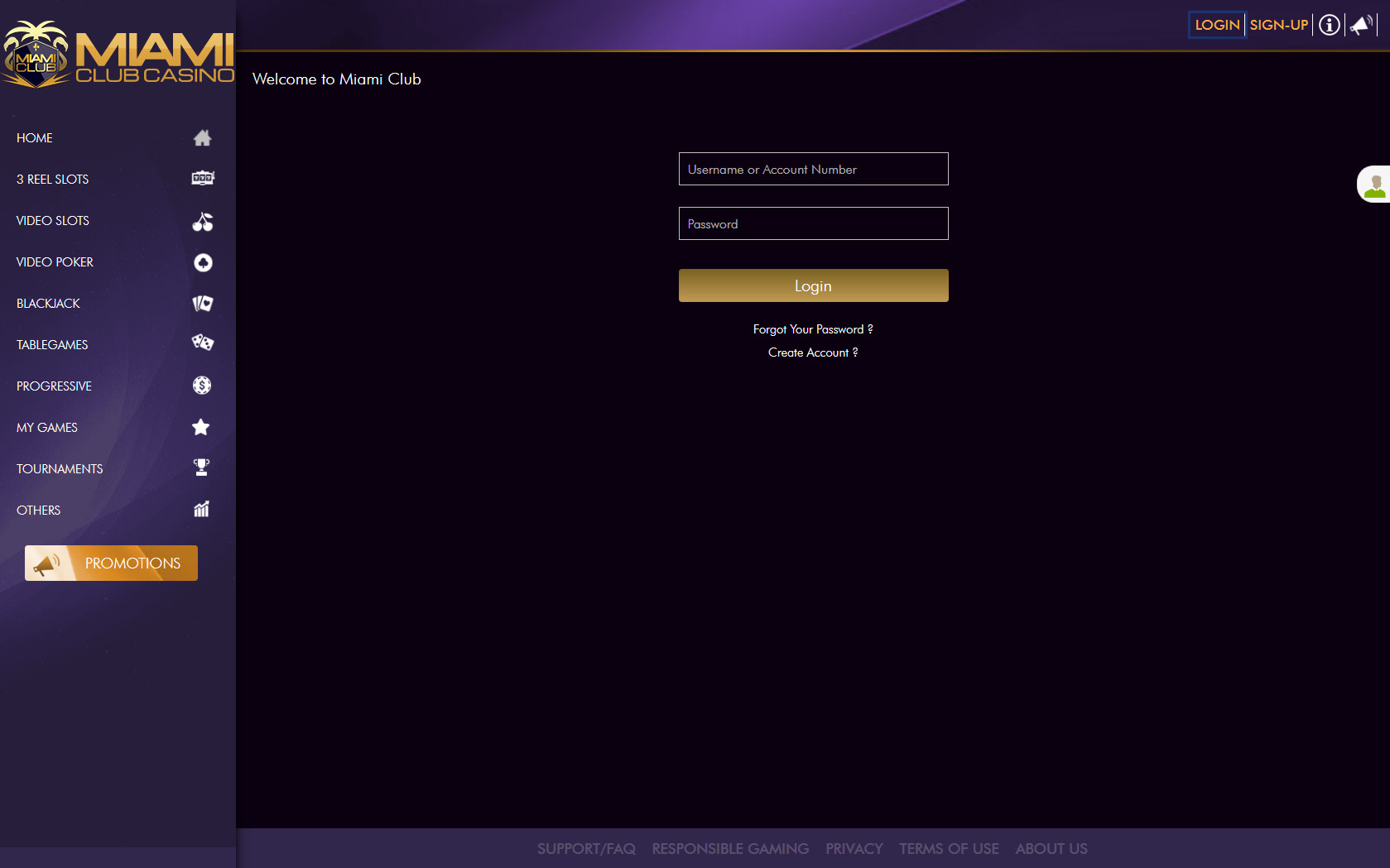1390x868 pixels.
Task: Click the Home house icon
Action: (202, 137)
